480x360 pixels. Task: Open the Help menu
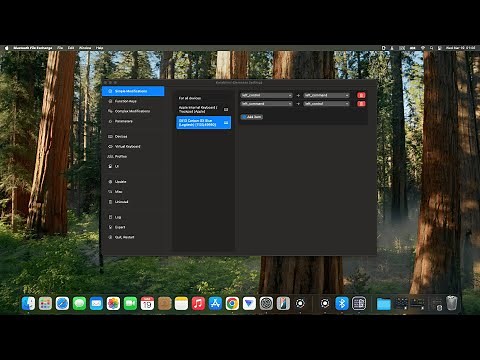pos(100,48)
